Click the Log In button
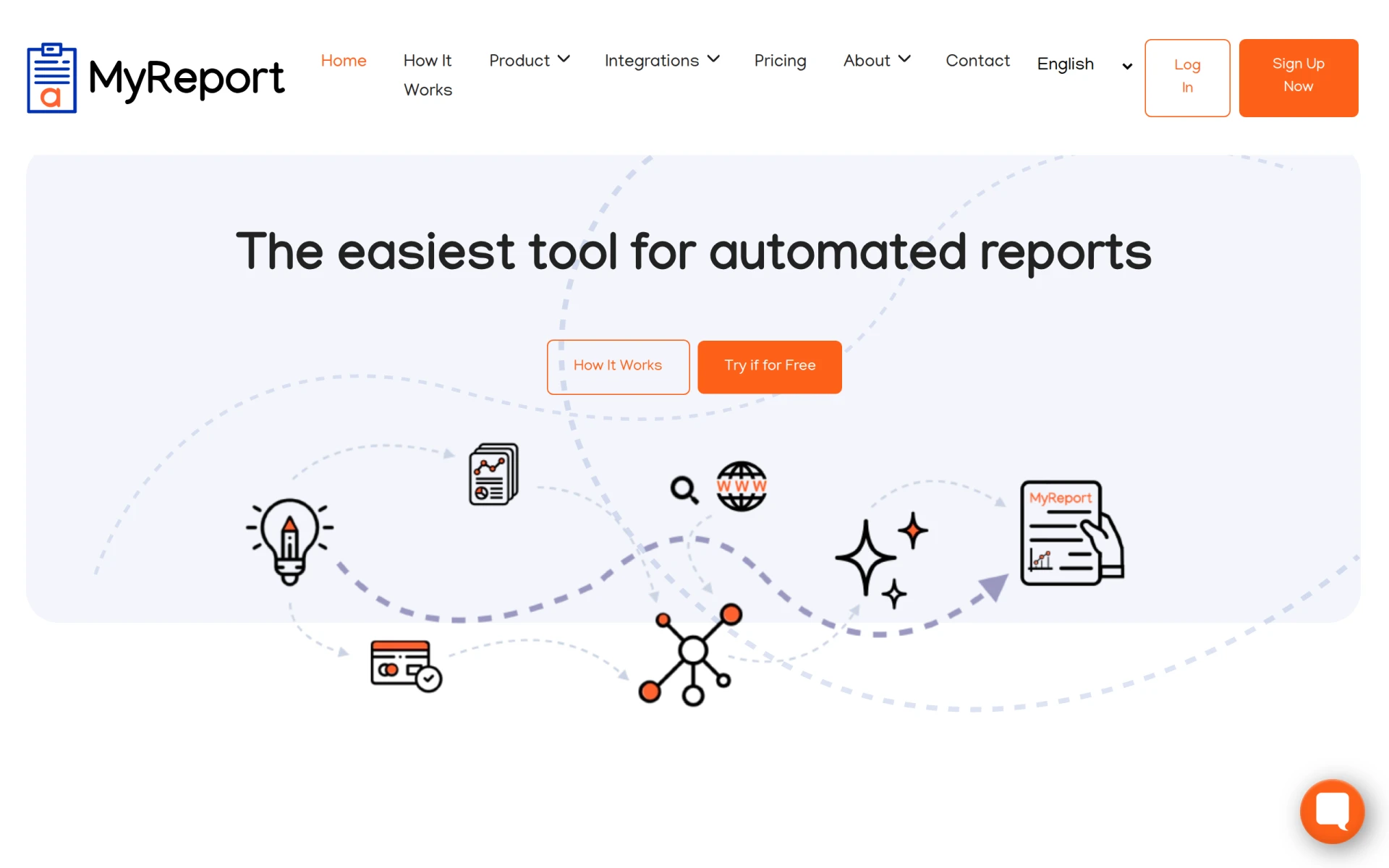Viewport: 1389px width, 868px height. (x=1187, y=78)
